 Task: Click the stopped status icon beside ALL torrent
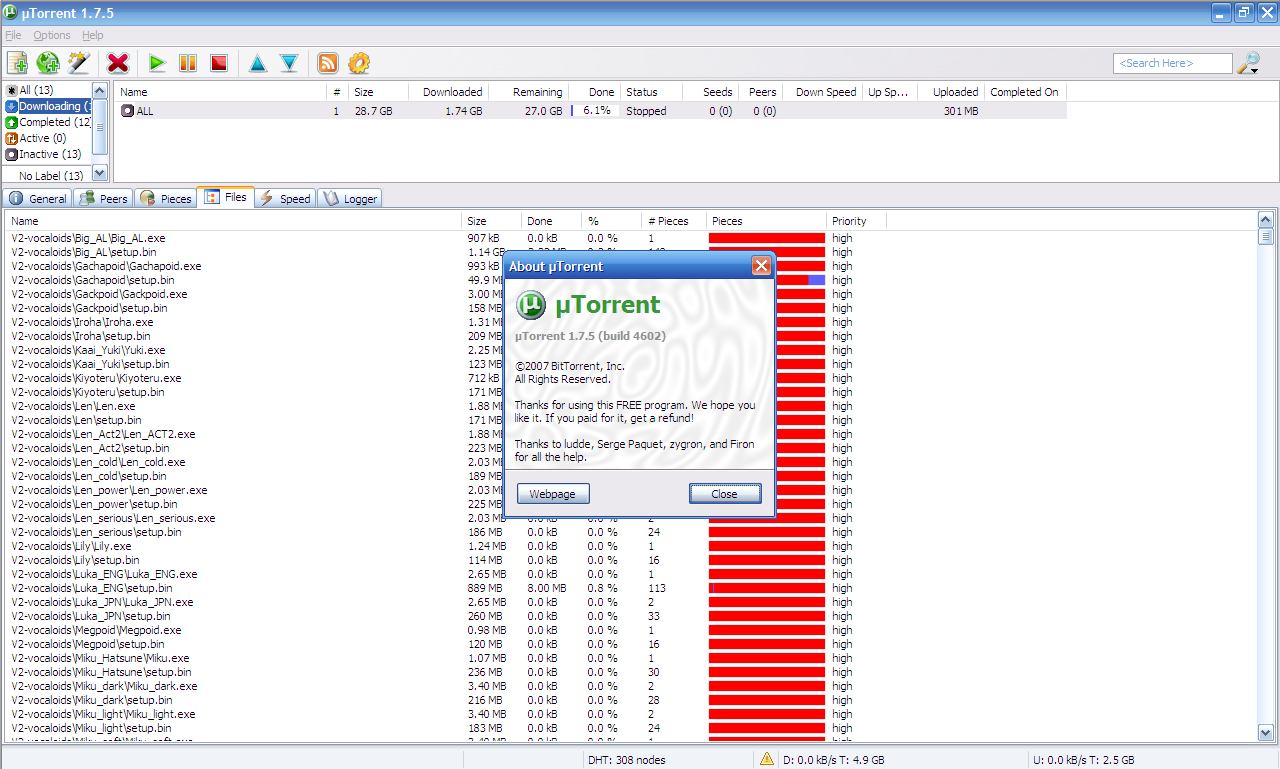click(127, 111)
